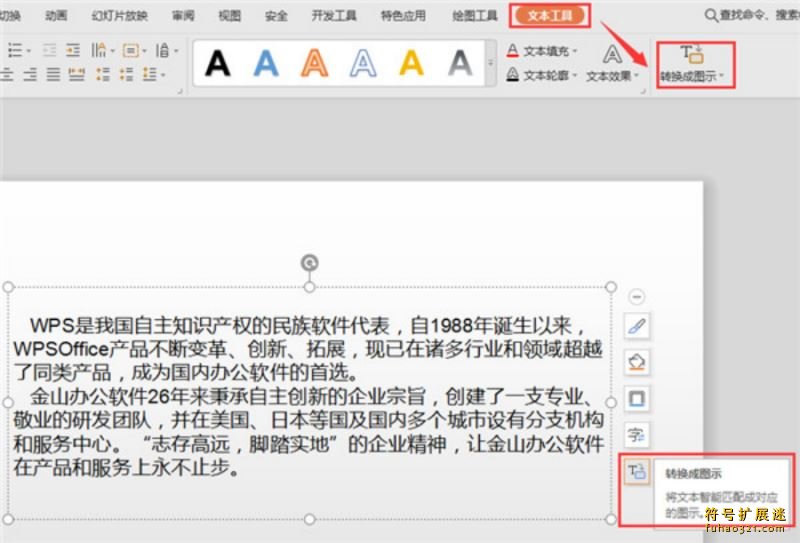Apply the yellow solid WordArt style
This screenshot has width=800, height=543.
411,63
